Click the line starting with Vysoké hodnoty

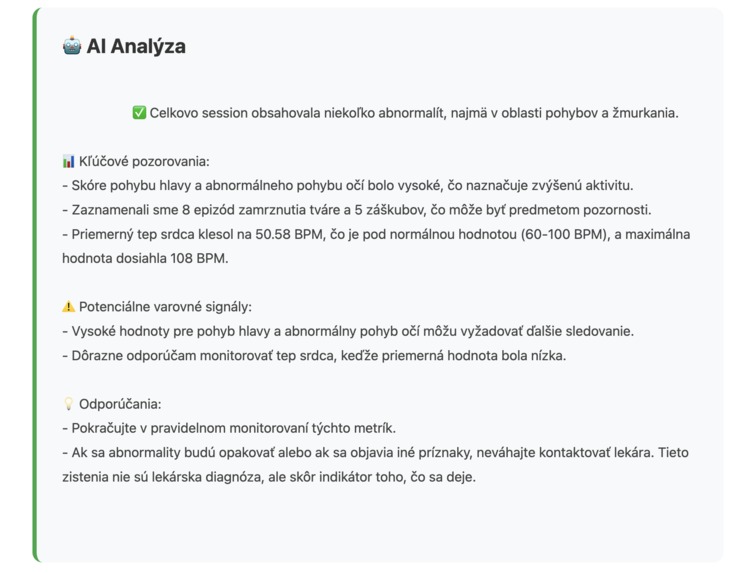[x=348, y=331]
